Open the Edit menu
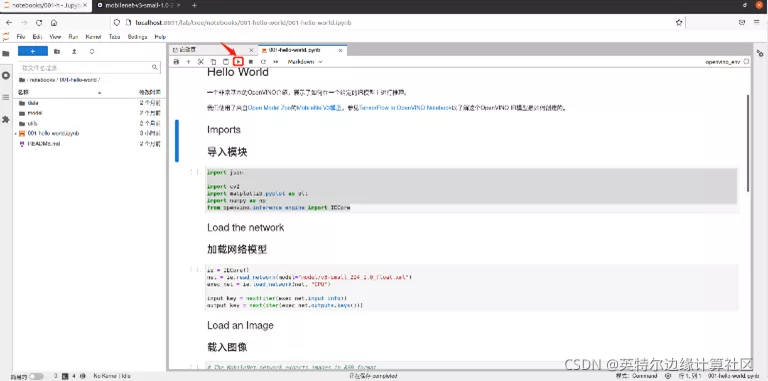 coord(37,37)
